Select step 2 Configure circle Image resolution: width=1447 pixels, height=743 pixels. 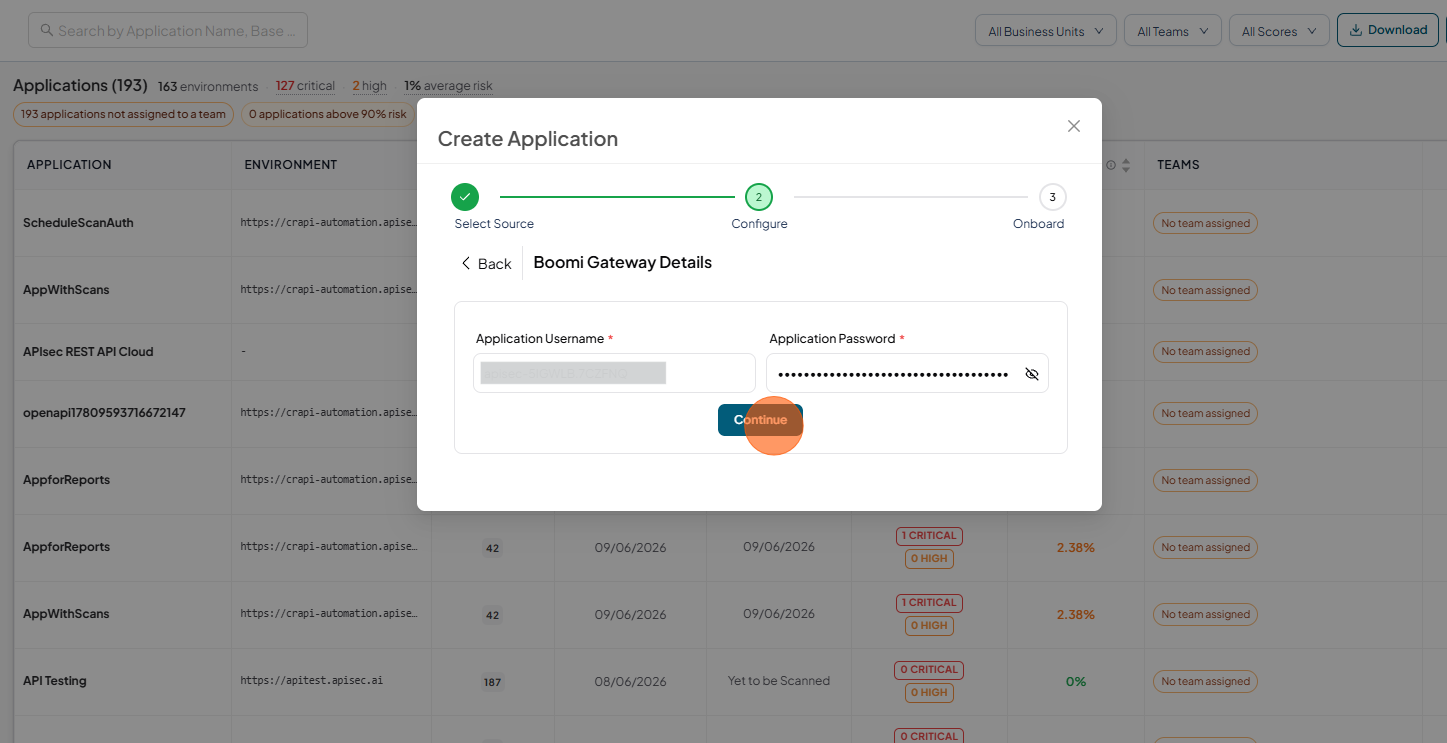759,197
